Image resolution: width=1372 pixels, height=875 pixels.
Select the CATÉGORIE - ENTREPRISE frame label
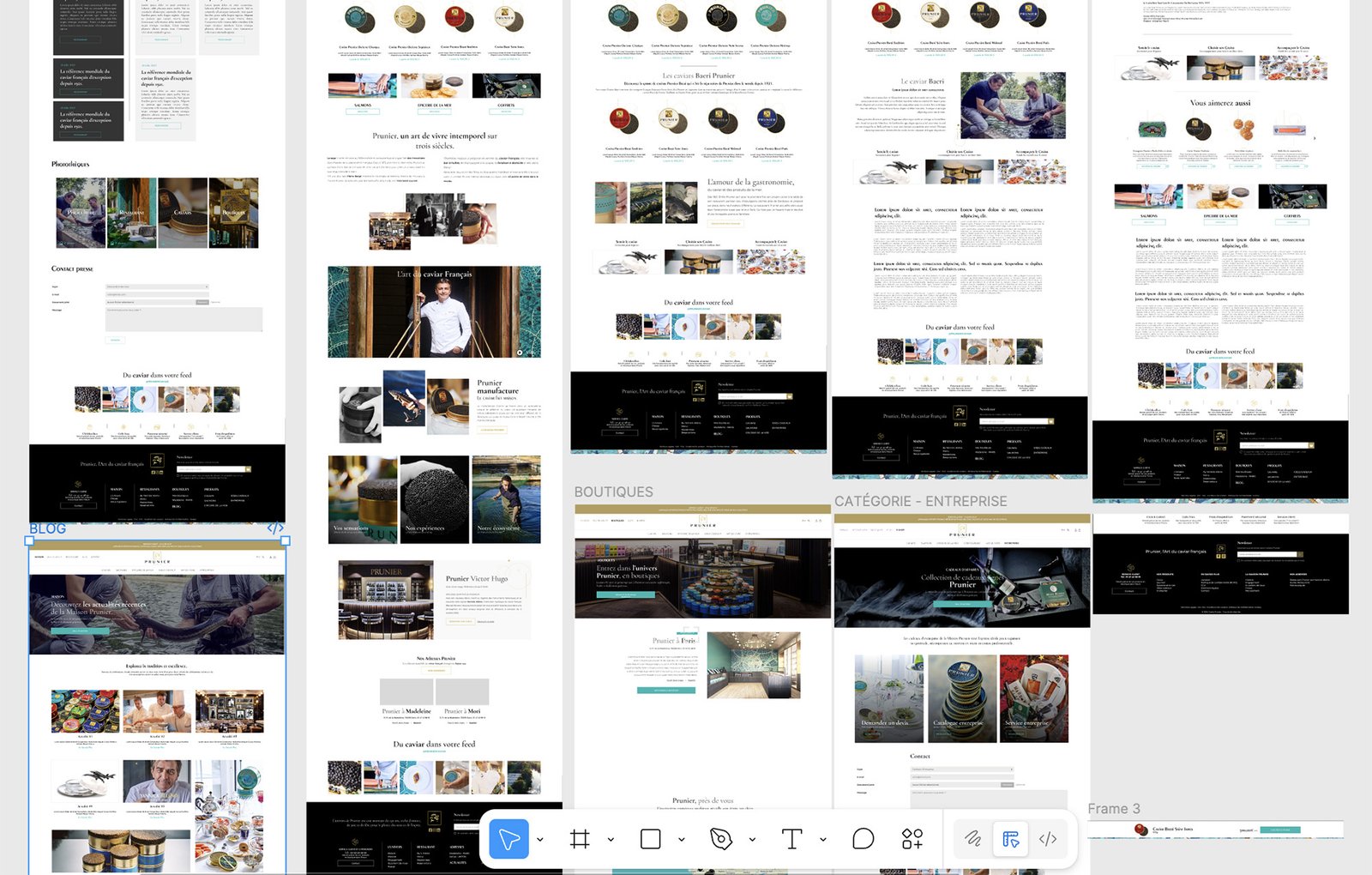tap(921, 501)
